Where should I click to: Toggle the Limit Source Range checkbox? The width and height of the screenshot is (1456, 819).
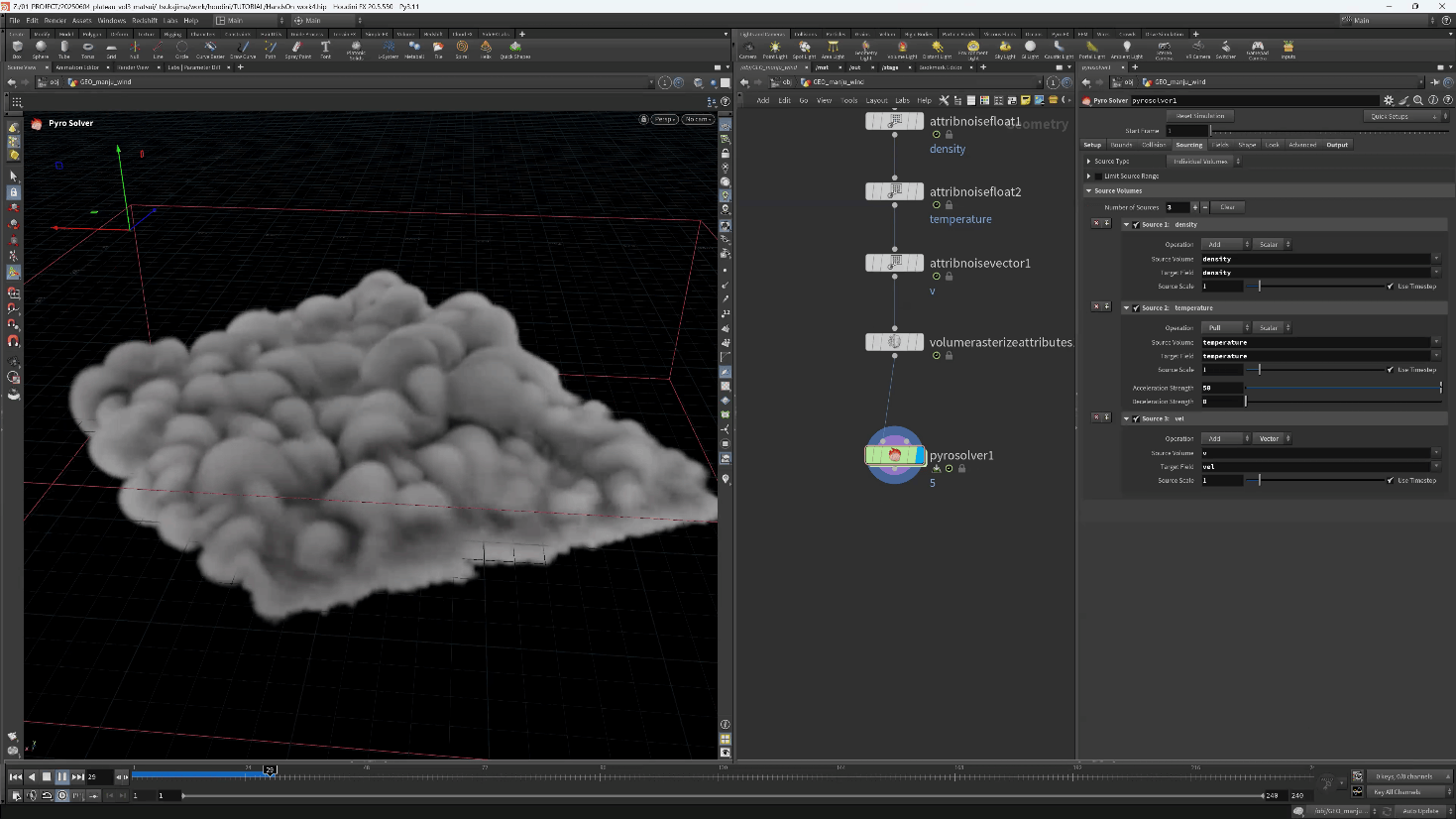(1098, 175)
